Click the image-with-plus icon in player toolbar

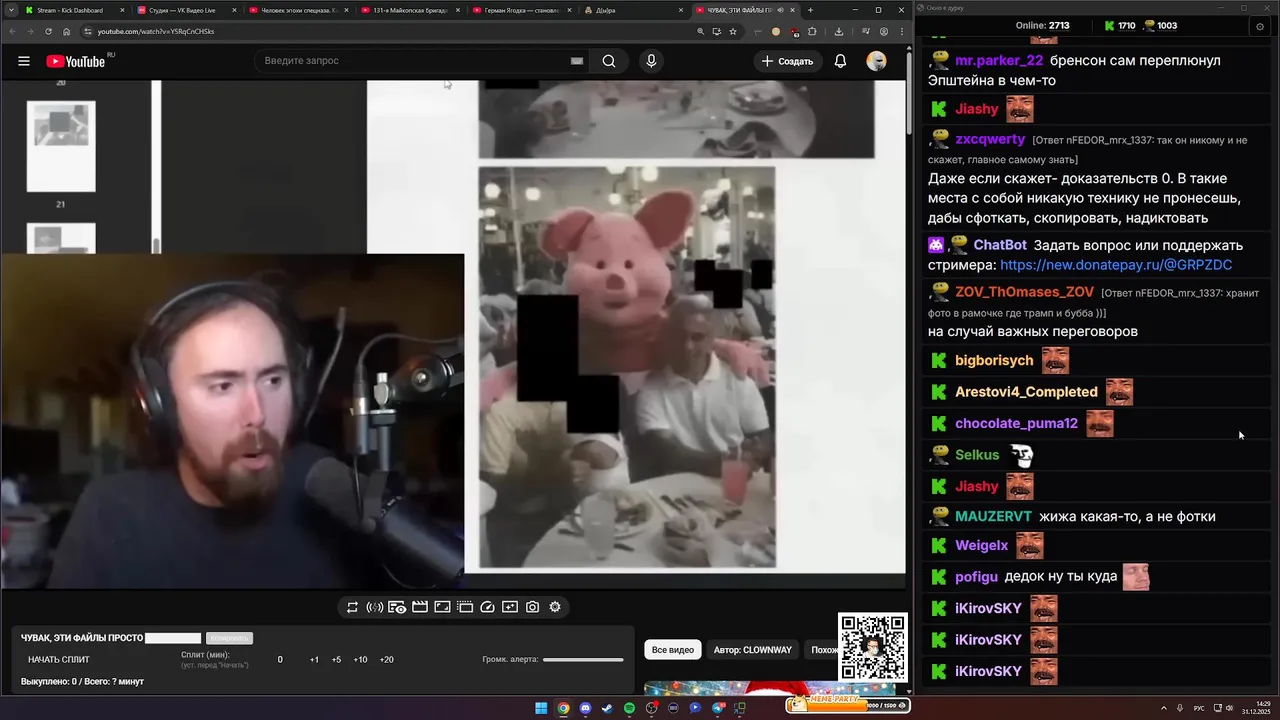[x=510, y=607]
